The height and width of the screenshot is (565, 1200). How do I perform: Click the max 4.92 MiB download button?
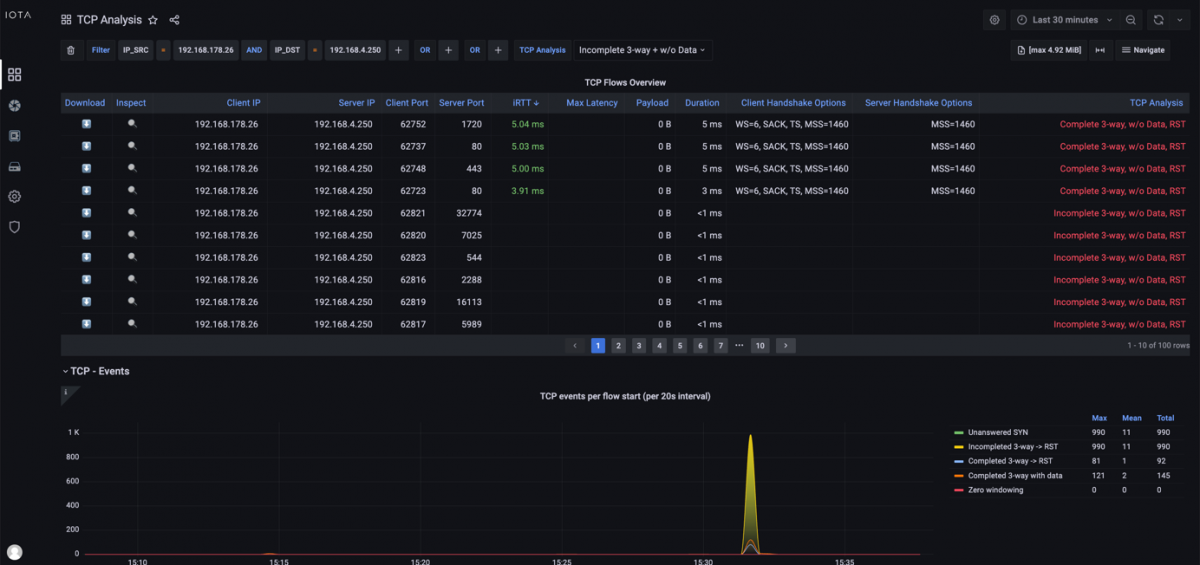(x=1047, y=50)
